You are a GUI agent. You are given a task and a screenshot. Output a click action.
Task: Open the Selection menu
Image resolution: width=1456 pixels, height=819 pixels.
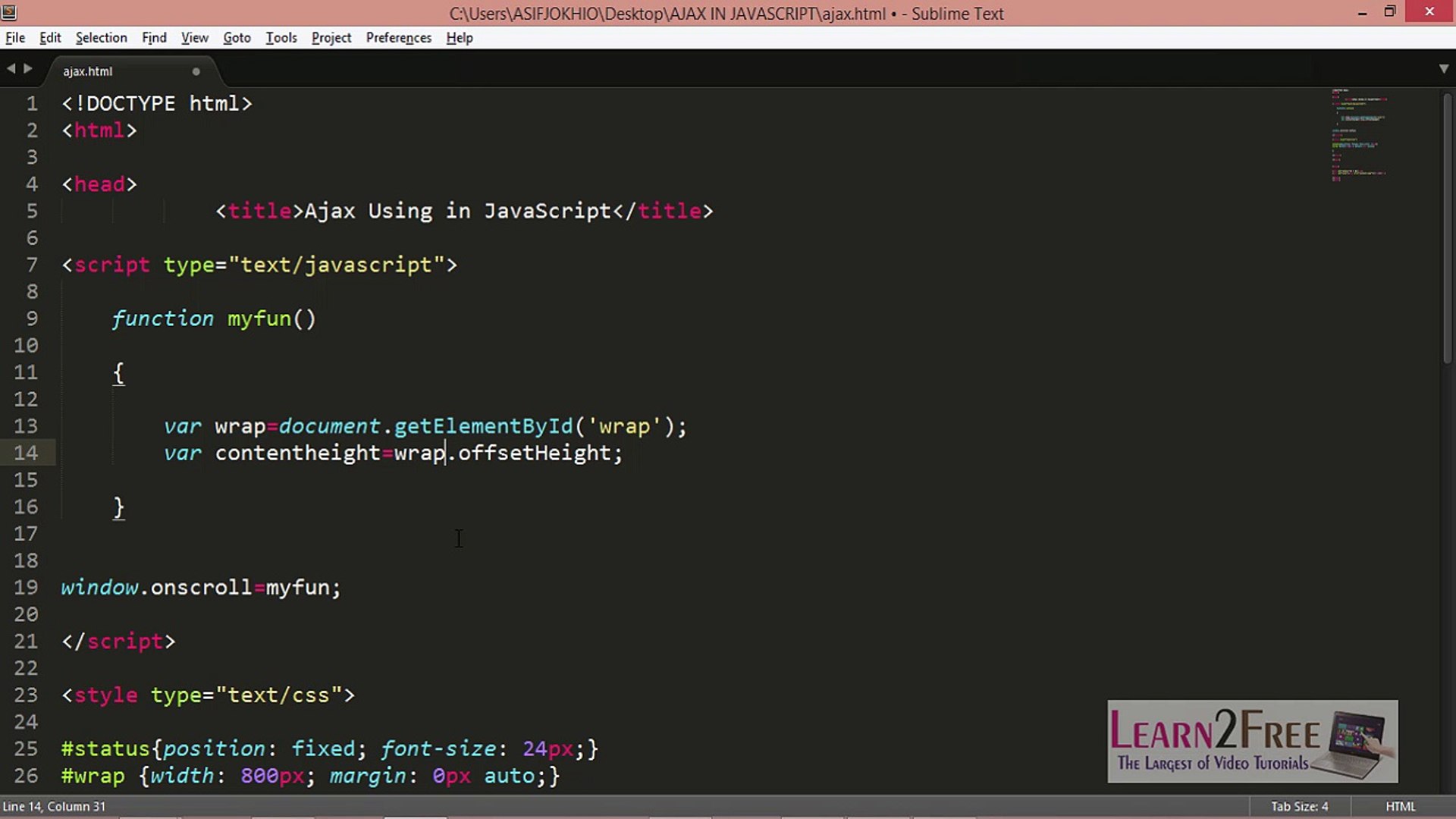point(101,37)
